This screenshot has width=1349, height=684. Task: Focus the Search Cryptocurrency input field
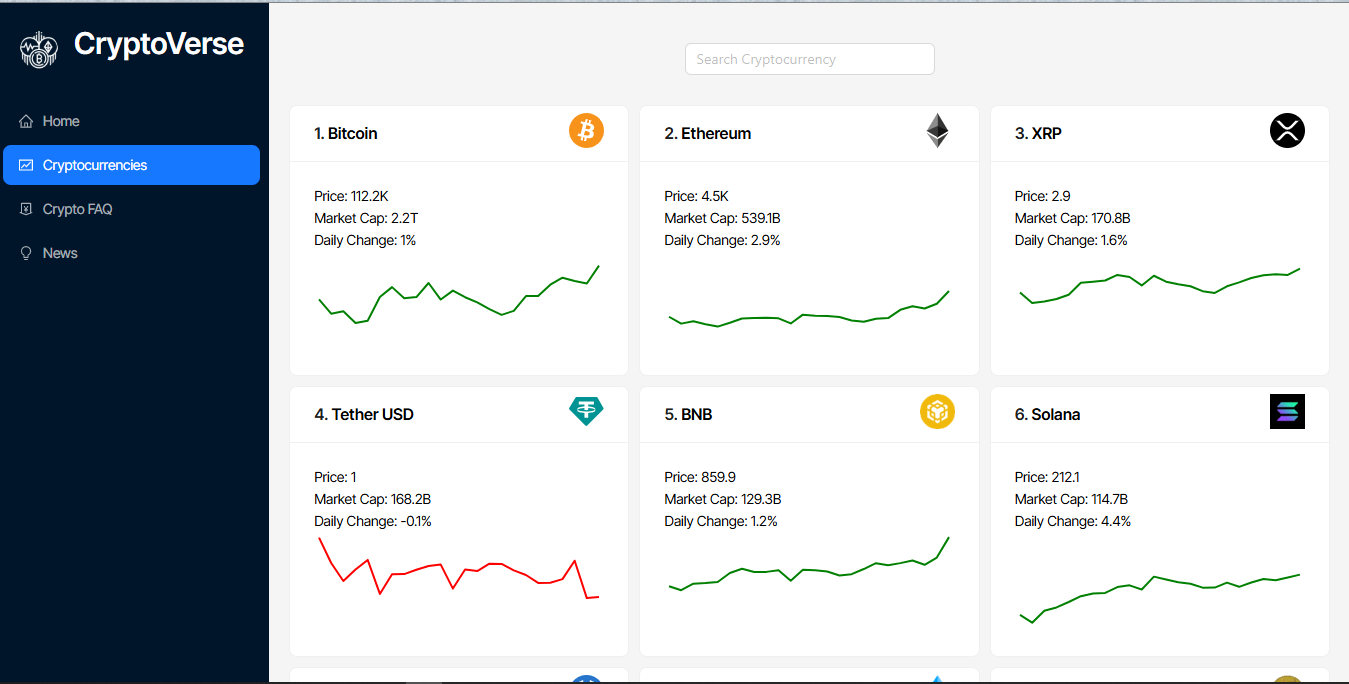[809, 59]
